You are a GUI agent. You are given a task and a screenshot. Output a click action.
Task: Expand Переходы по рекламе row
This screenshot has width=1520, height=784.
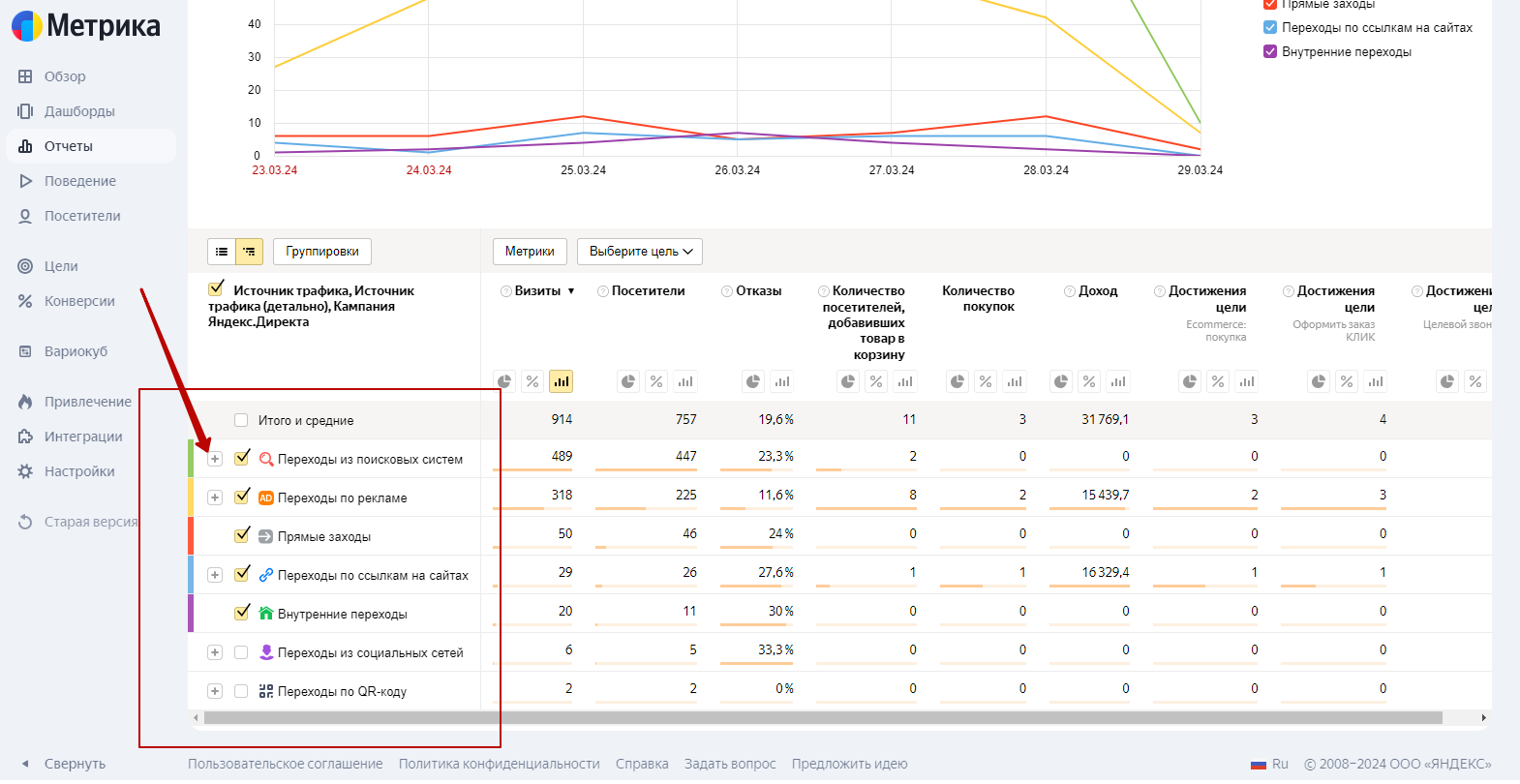click(215, 498)
